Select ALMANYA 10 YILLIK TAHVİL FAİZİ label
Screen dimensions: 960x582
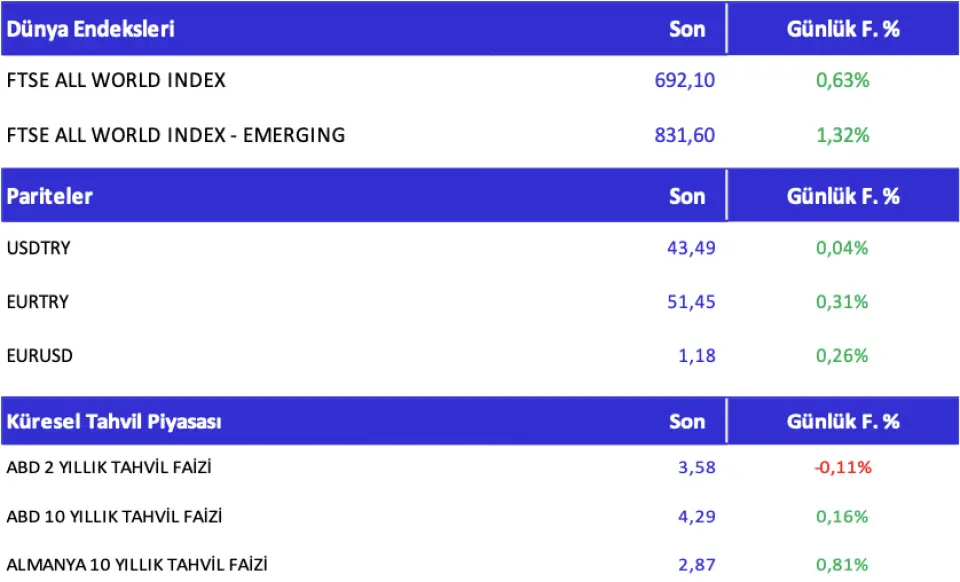[137, 565]
